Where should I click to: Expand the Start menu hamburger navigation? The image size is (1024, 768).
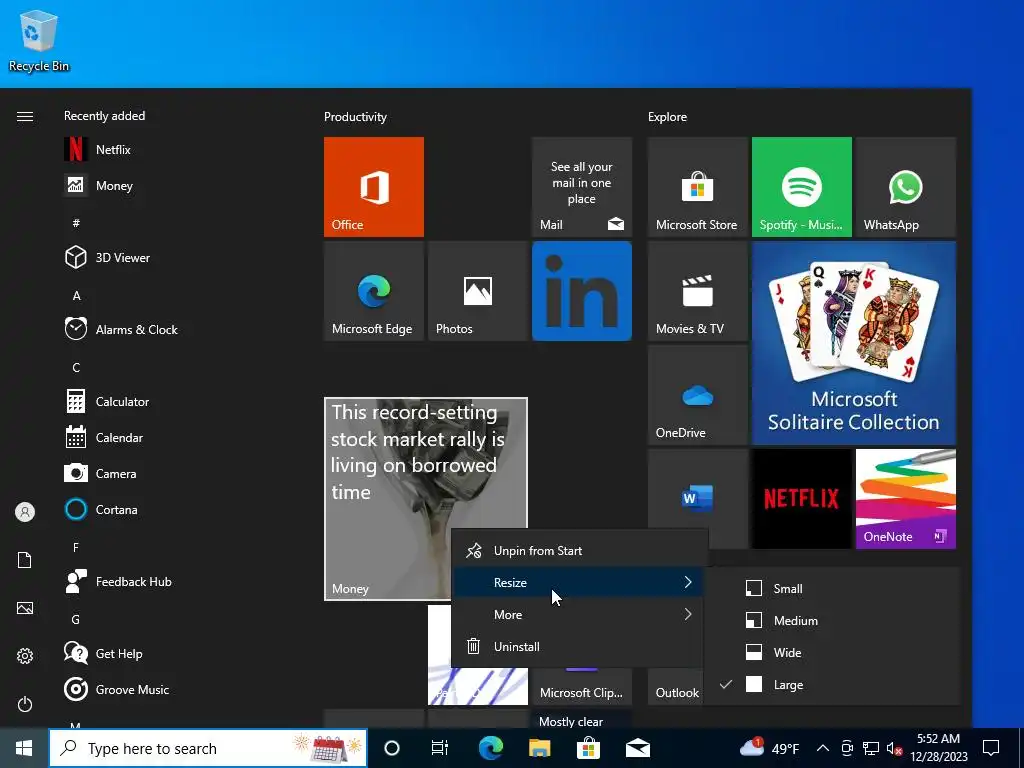pyautogui.click(x=25, y=116)
